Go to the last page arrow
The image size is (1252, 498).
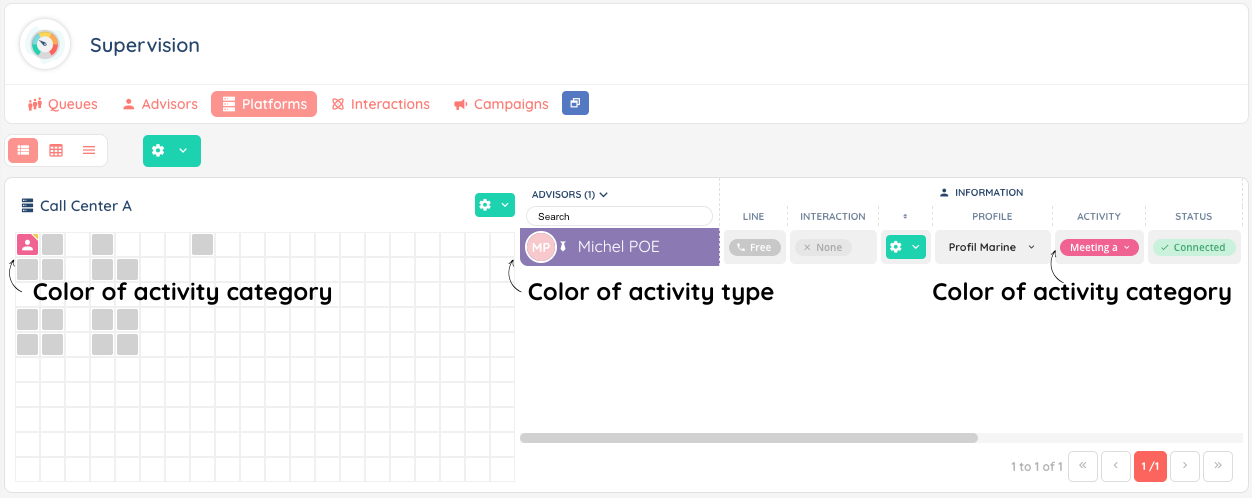click(x=1217, y=466)
